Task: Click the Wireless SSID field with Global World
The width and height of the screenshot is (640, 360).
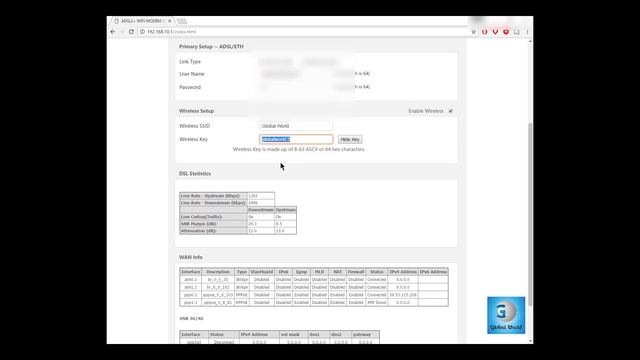Action: point(296,126)
